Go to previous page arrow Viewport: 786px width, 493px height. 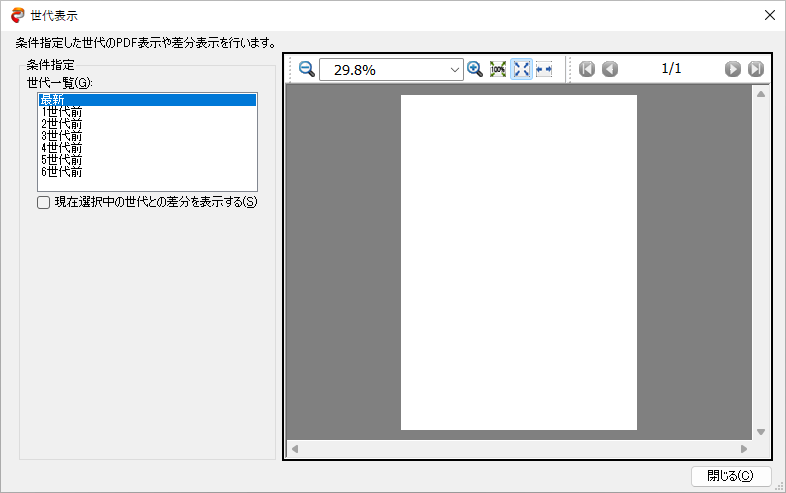tap(610, 69)
